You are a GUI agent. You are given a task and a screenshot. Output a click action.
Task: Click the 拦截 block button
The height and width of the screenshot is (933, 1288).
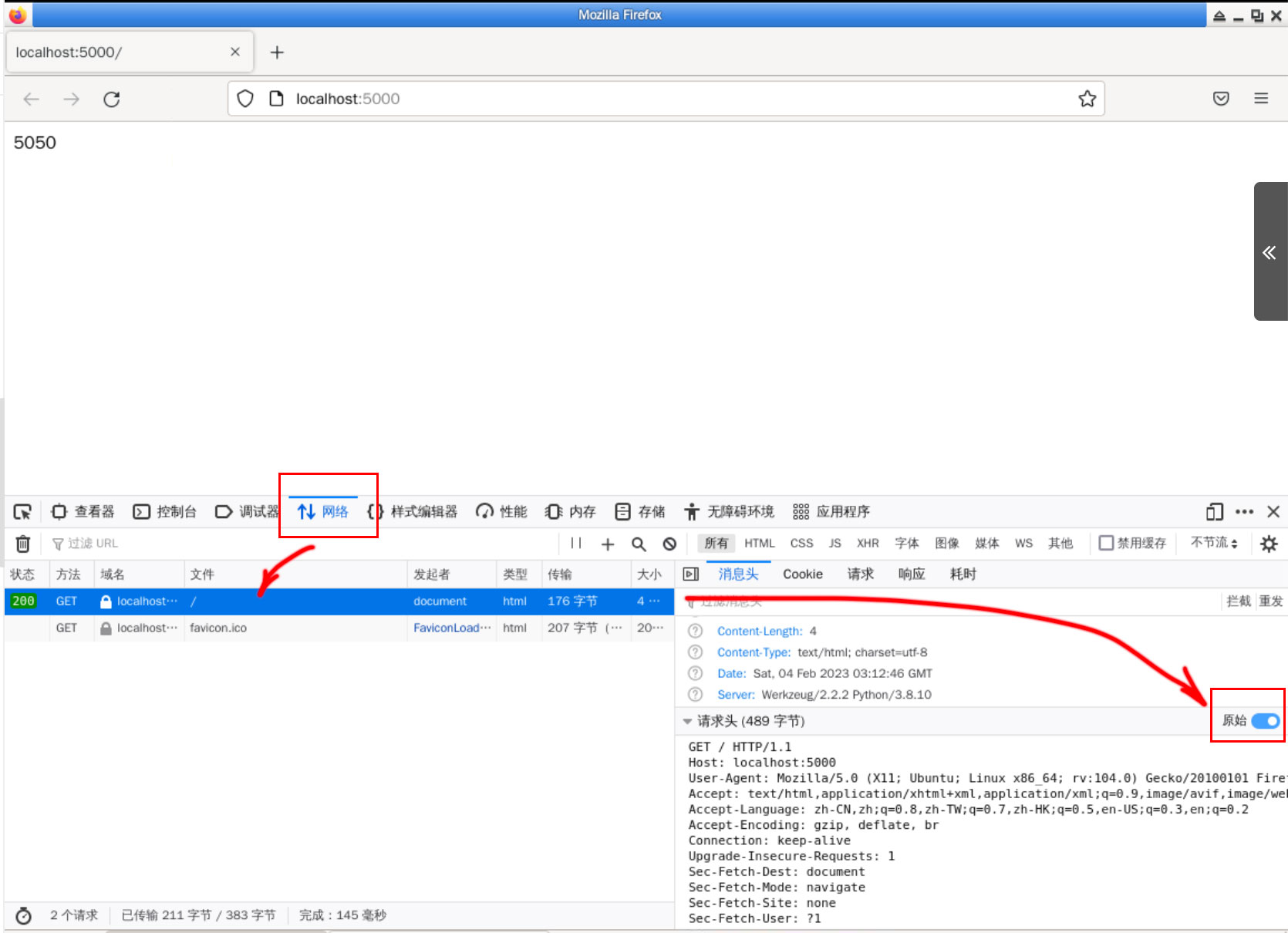pyautogui.click(x=1239, y=601)
